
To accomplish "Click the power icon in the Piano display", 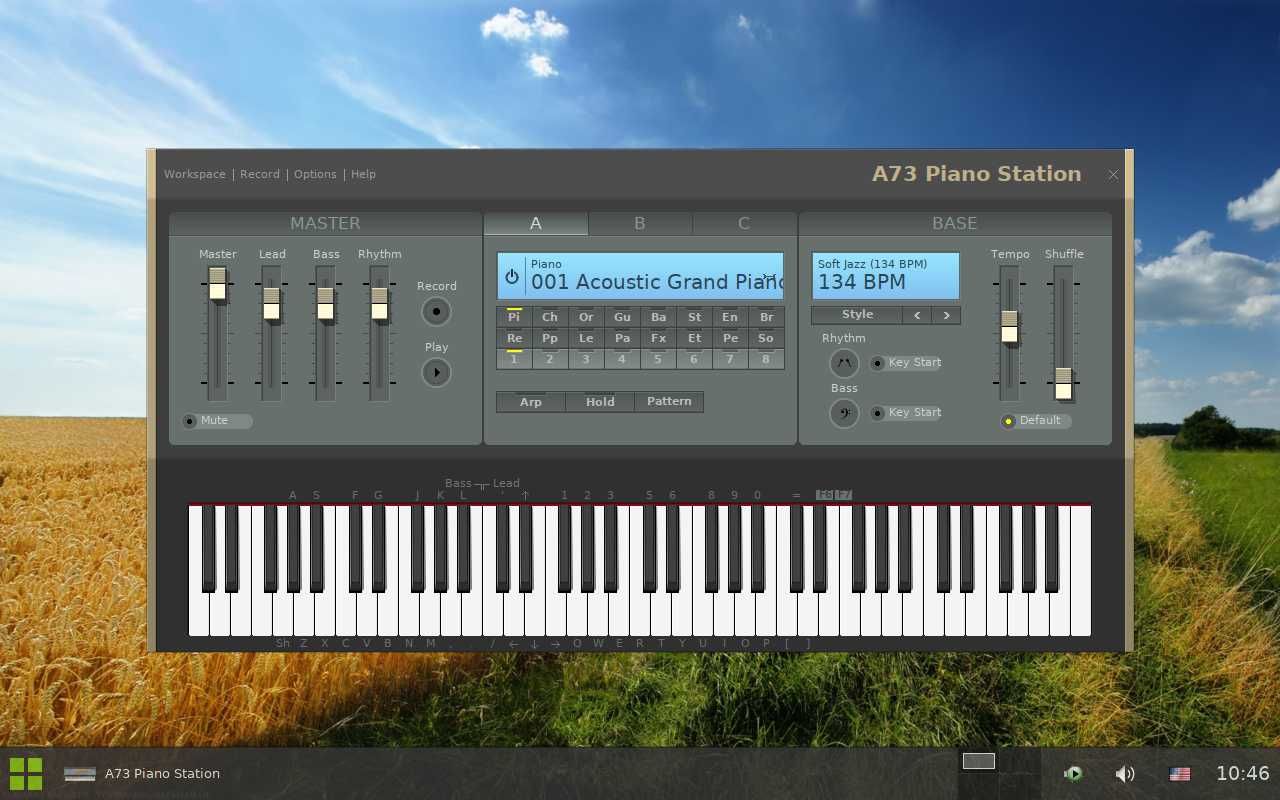I will point(512,277).
